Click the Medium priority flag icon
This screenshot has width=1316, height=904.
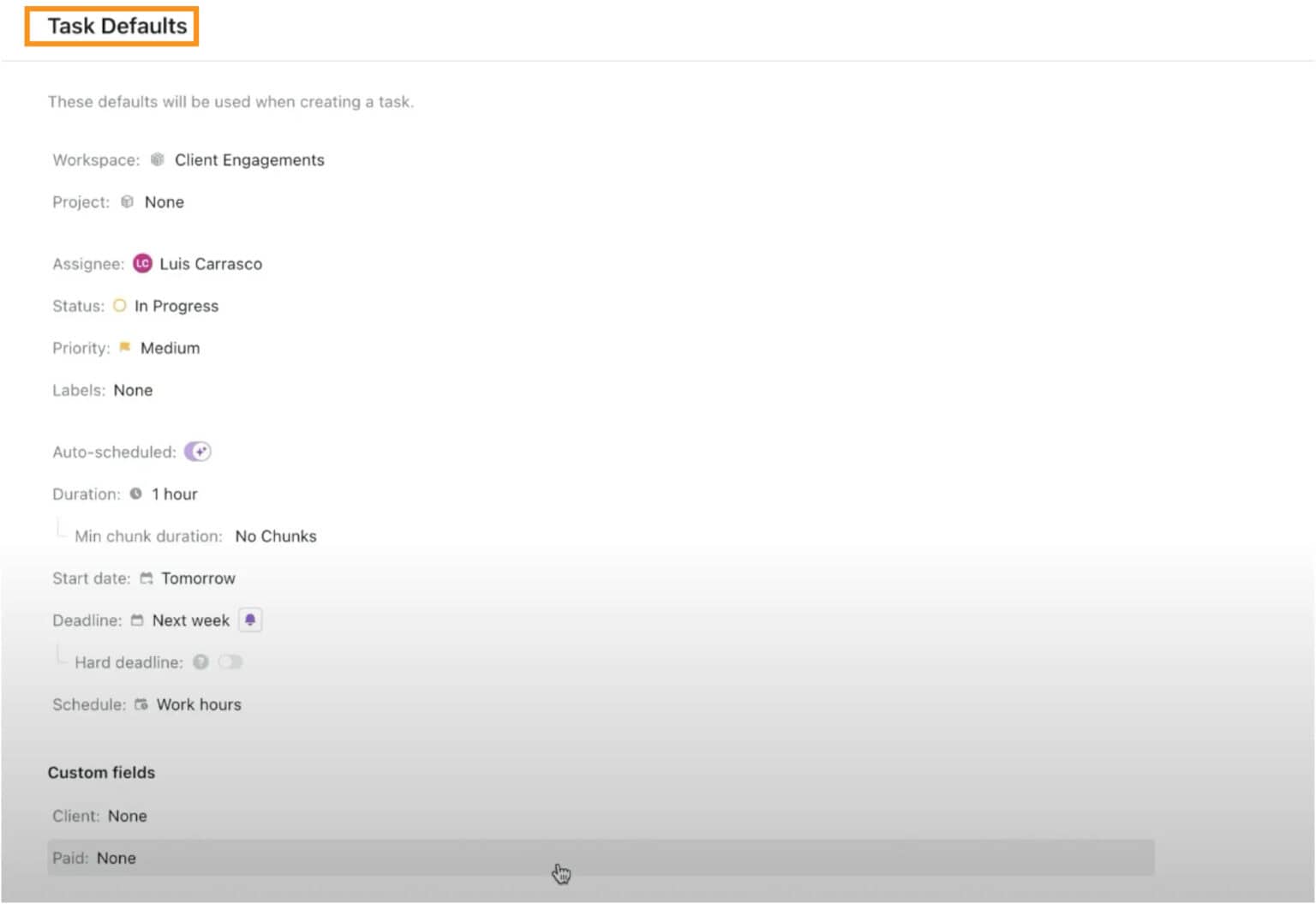pos(125,347)
